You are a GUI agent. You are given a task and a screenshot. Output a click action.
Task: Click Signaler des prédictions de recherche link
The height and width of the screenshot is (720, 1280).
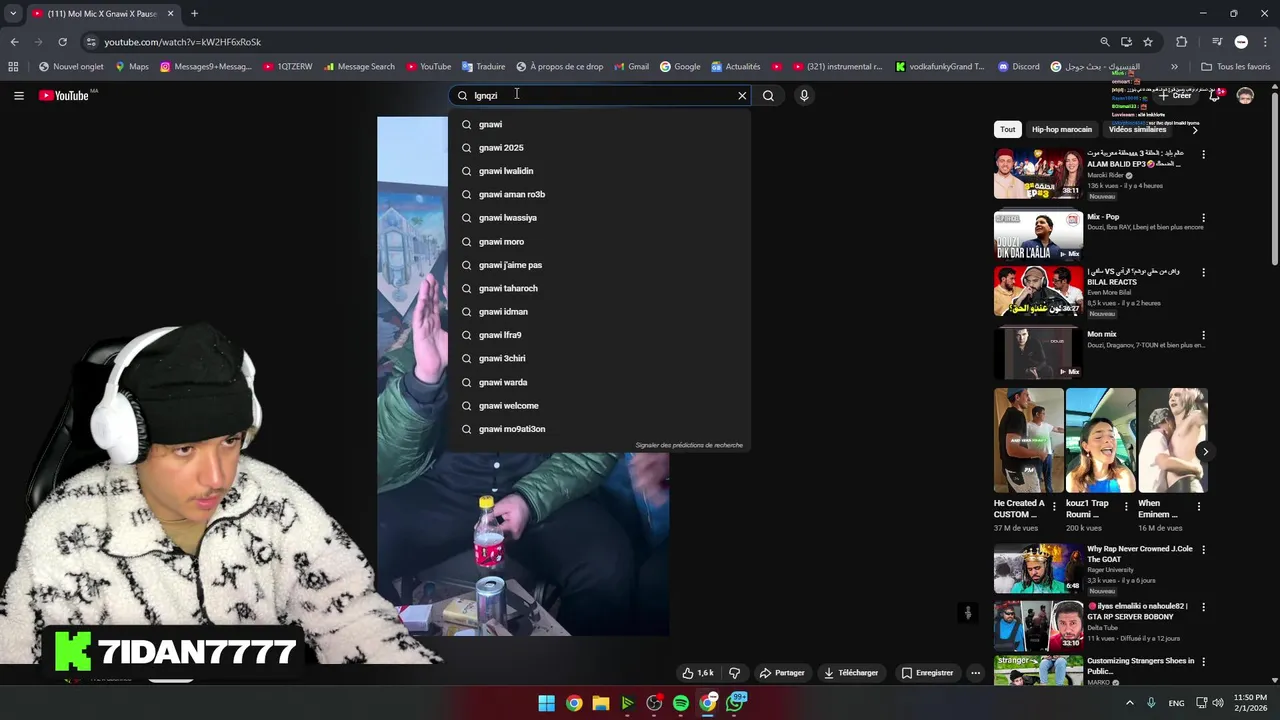tap(689, 445)
